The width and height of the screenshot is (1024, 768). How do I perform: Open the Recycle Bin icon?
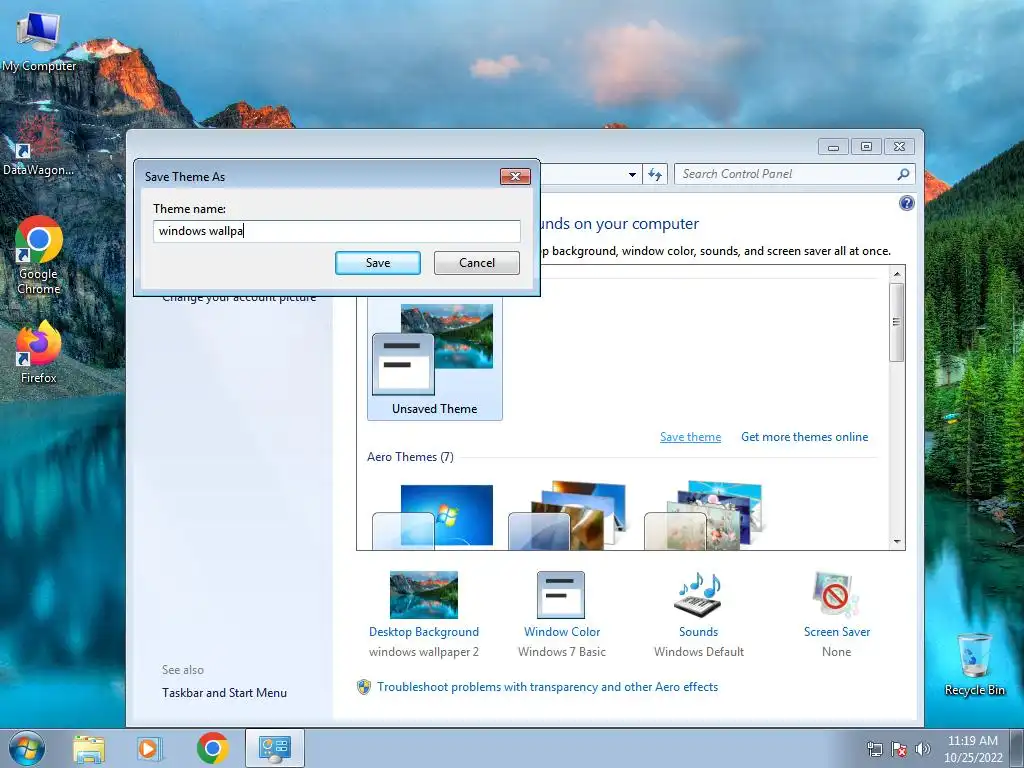[974, 664]
